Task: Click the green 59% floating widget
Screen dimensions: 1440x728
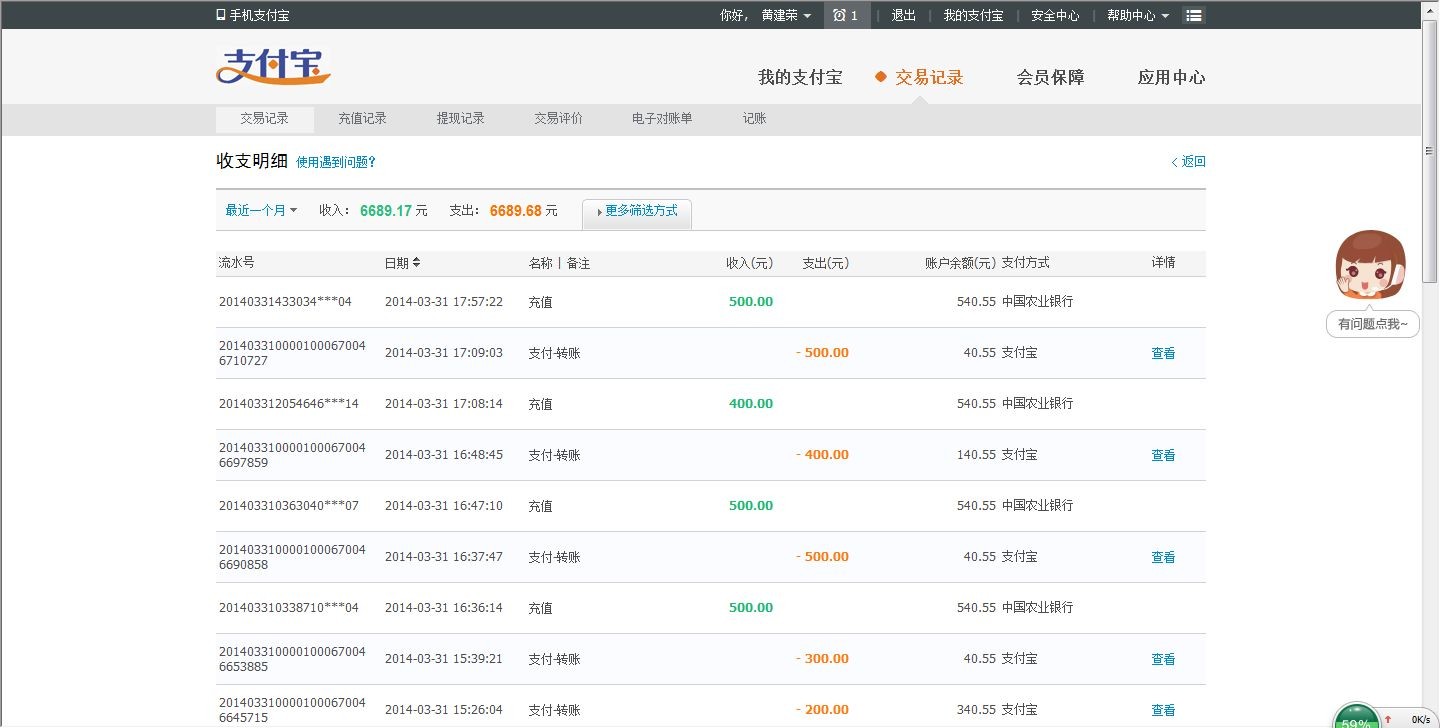Action: 1357,718
